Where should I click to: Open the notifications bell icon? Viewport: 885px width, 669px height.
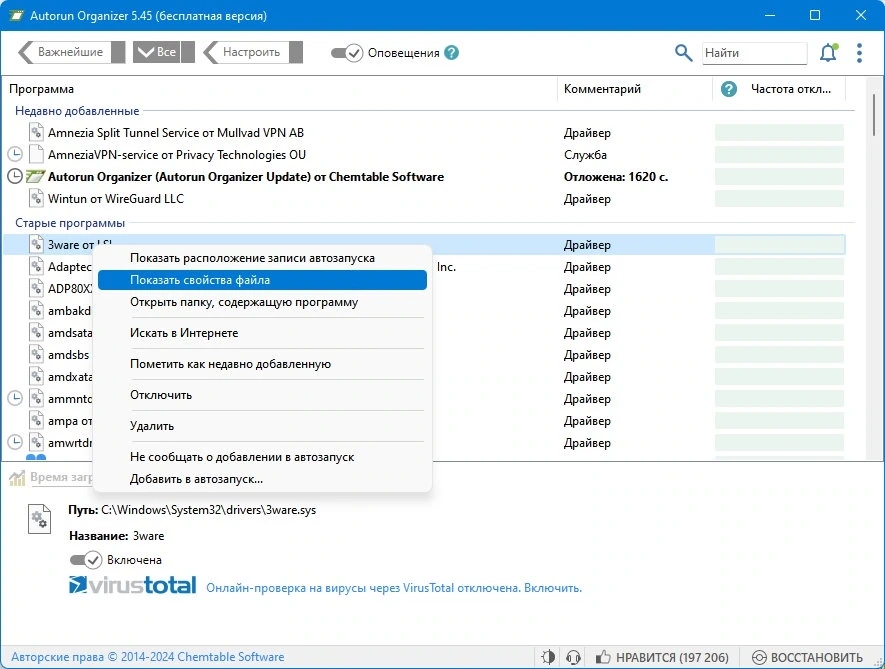[828, 53]
